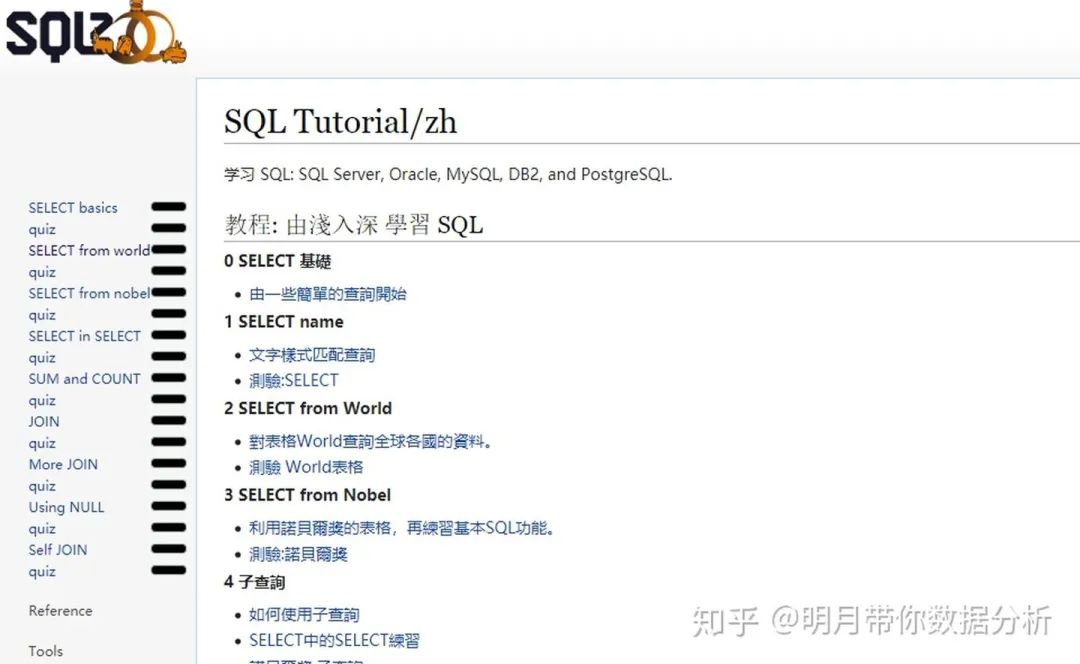
Task: Click the heading 1 SELECT name
Action: click(x=284, y=322)
